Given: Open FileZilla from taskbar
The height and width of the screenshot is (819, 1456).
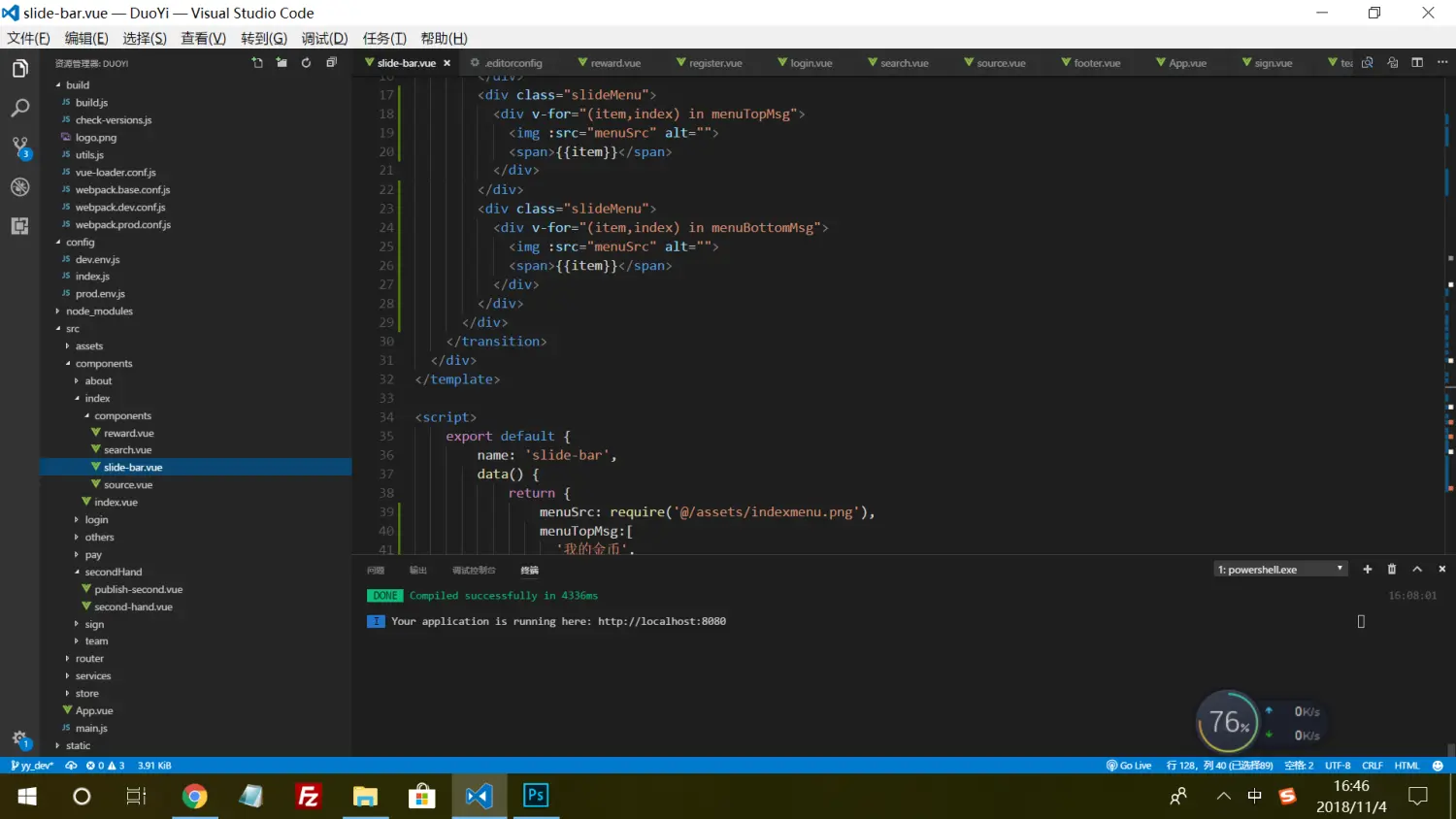Looking at the screenshot, I should coord(309,797).
